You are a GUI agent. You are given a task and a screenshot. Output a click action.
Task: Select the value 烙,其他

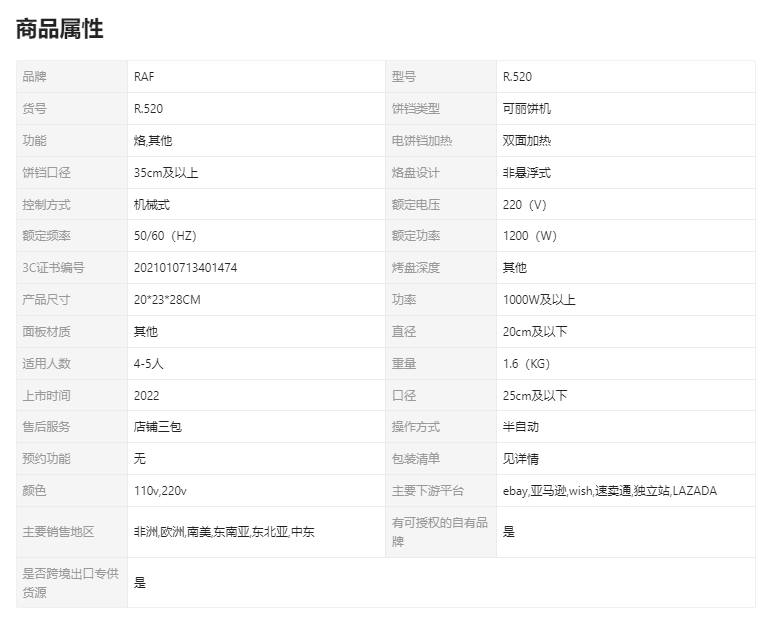click(153, 141)
